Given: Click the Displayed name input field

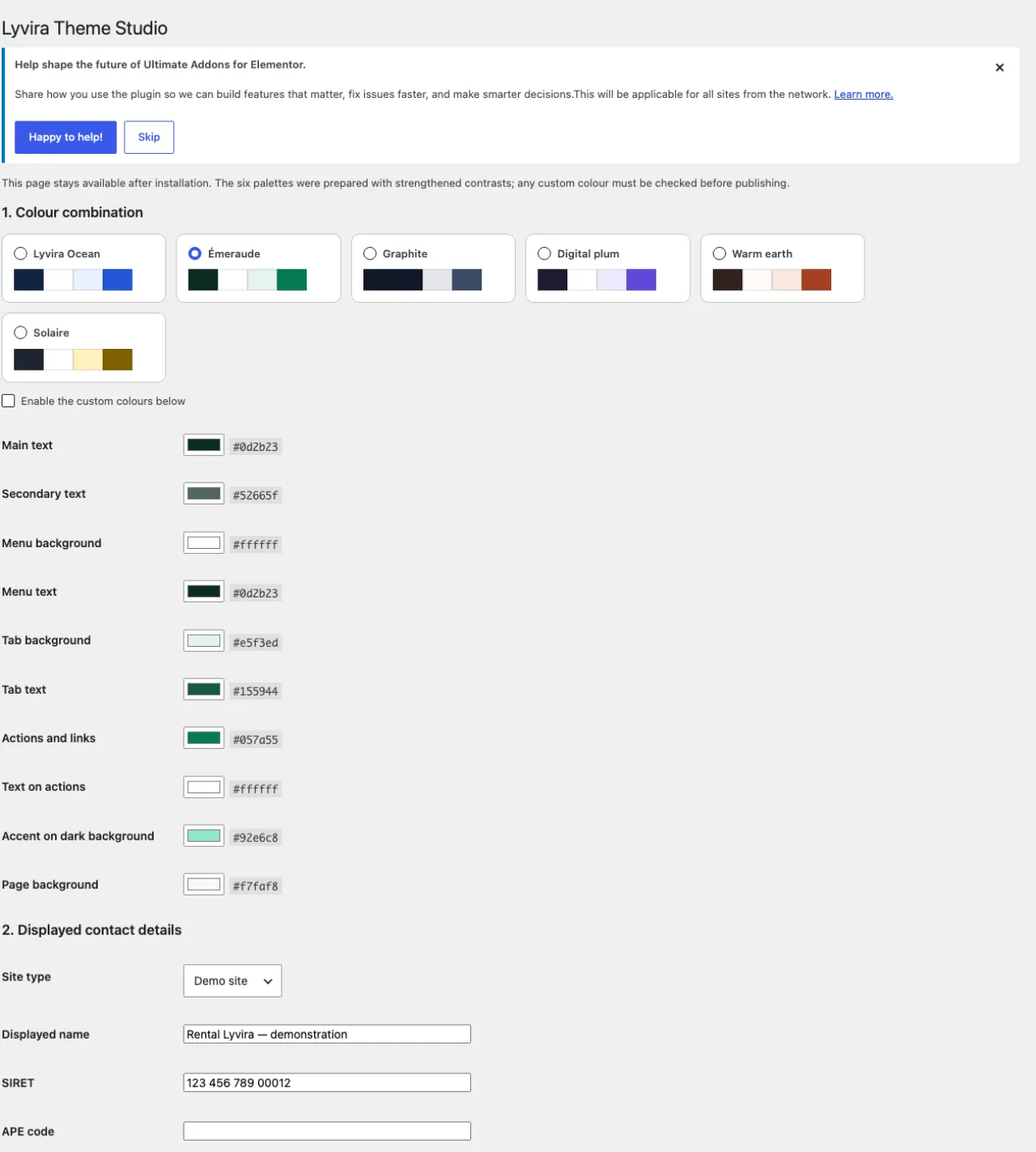Looking at the screenshot, I should coord(327,1034).
